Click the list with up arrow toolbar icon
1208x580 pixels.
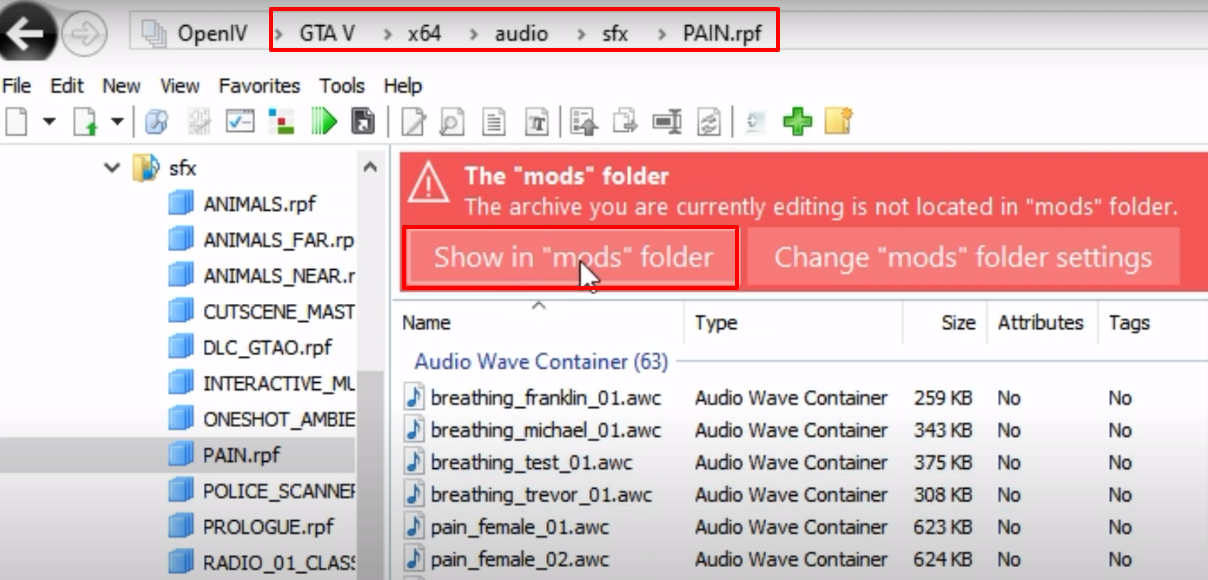pyautogui.click(x=584, y=121)
